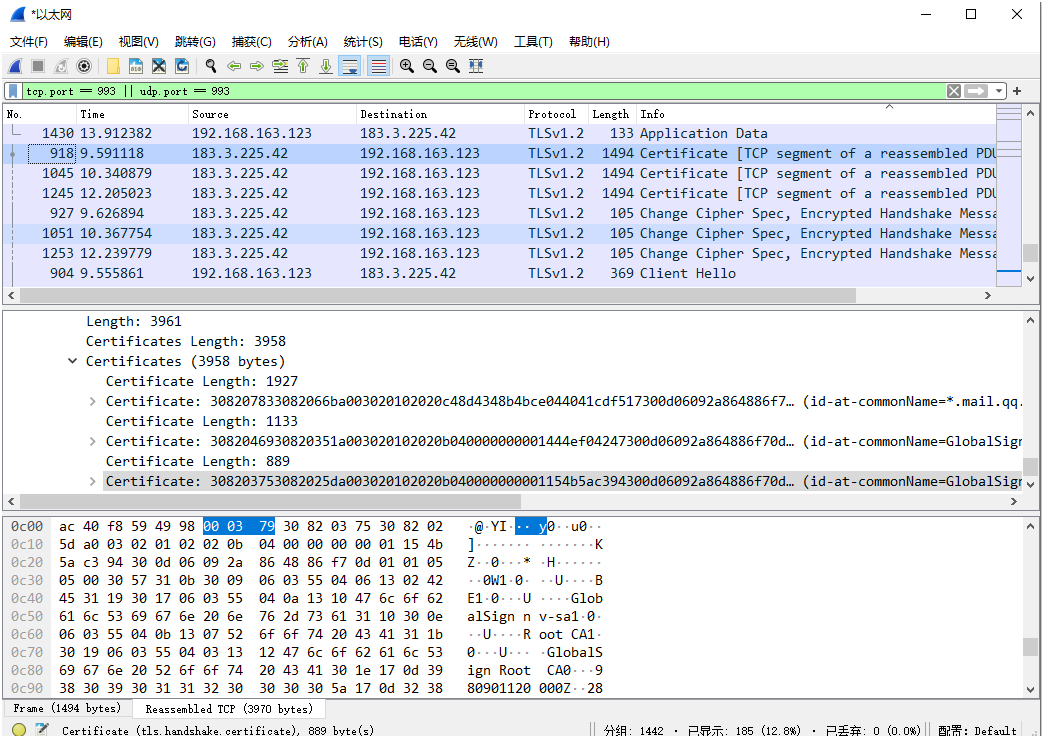This screenshot has height=738, width=1044.
Task: Open expert information yellow circle icon
Action: [x=19, y=729]
